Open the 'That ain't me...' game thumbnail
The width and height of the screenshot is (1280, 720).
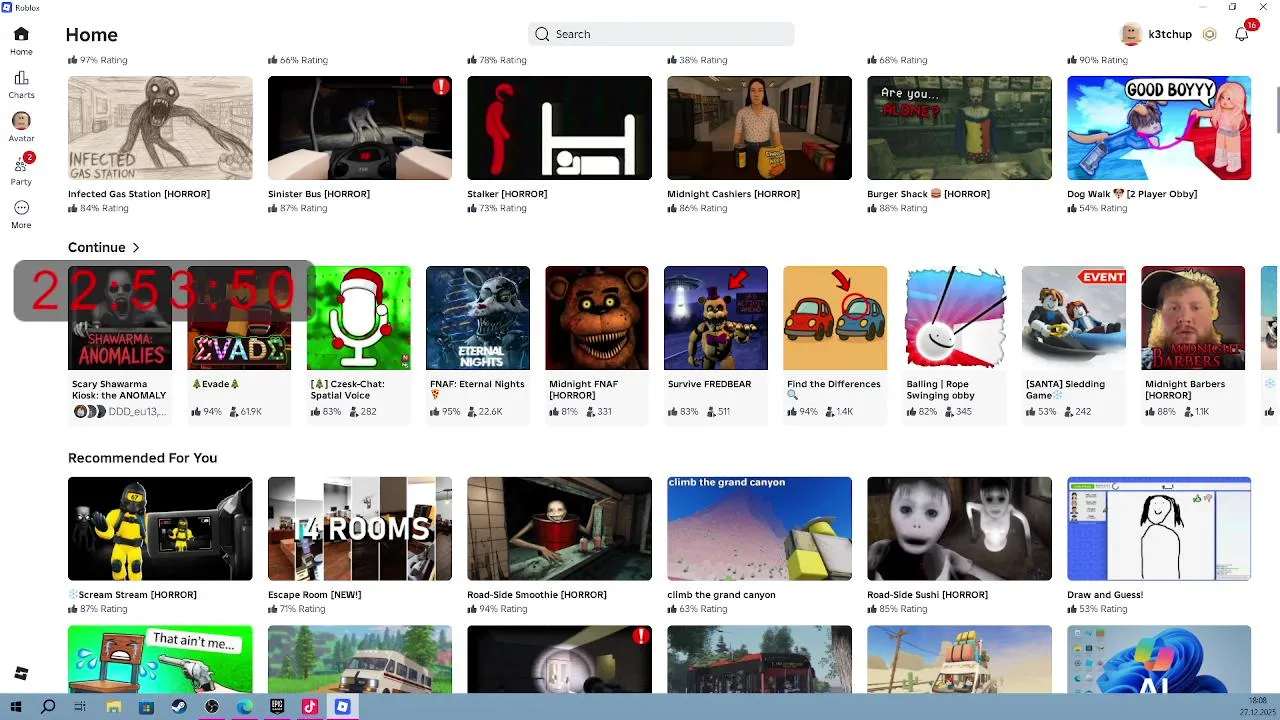[x=160, y=659]
